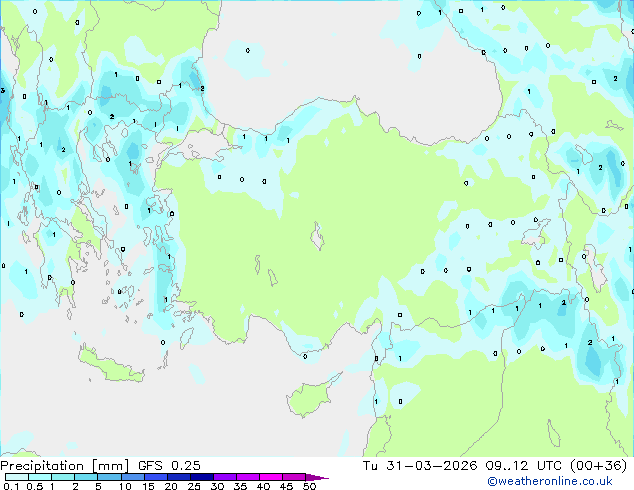Click the 45–50 mm legend color swatch
Viewport: 634px width, 490px height.
coord(294,477)
